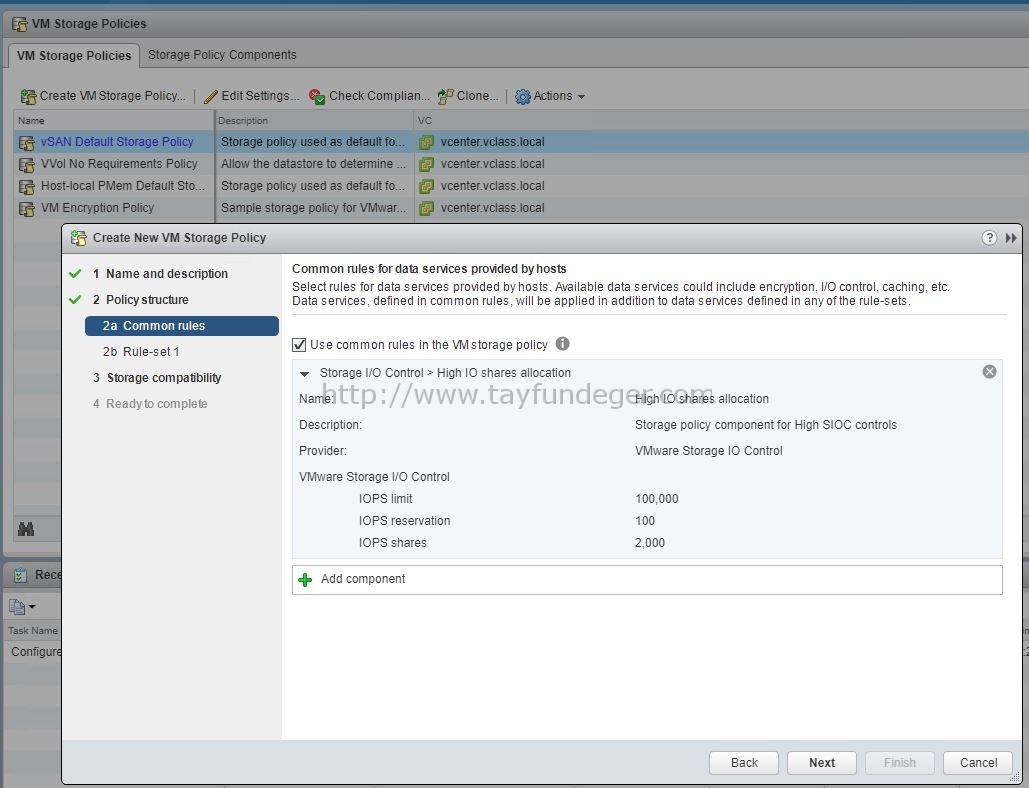Click the VC column header

tap(721, 121)
